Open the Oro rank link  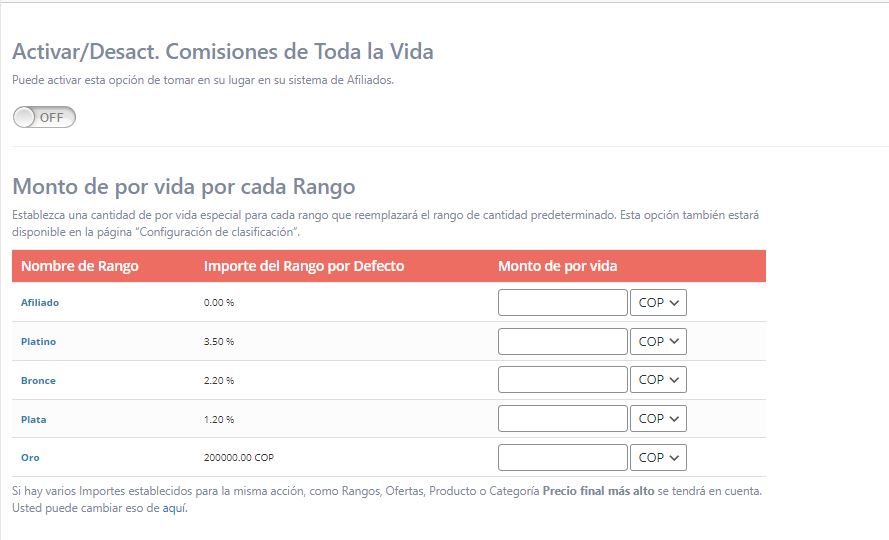tap(30, 458)
